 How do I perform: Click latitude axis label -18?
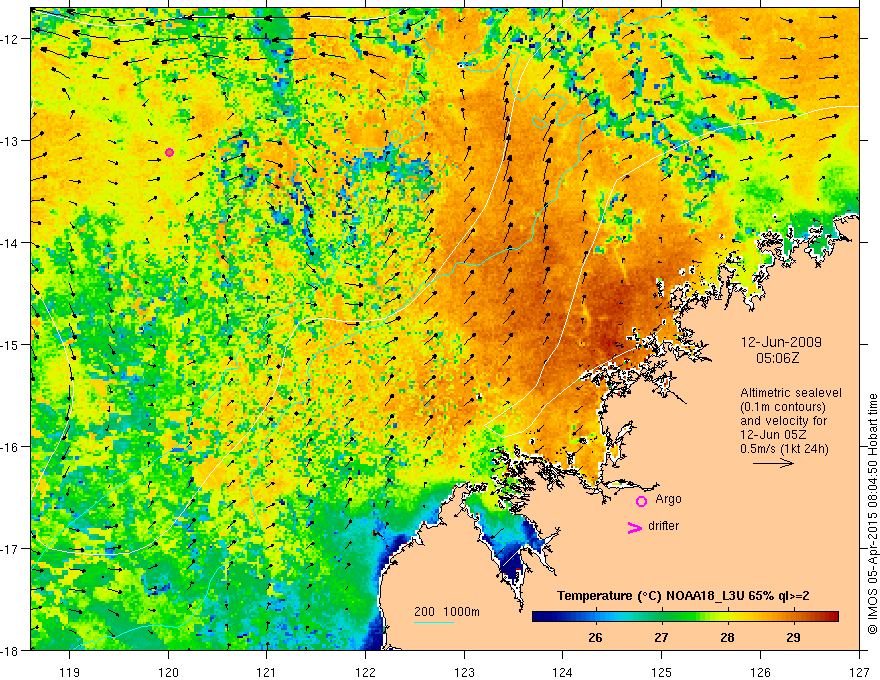[11, 650]
